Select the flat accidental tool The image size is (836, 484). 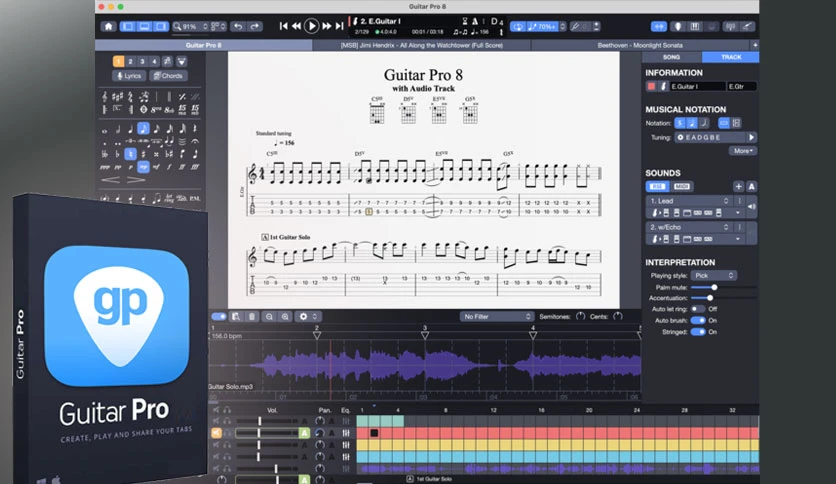(x=117, y=154)
